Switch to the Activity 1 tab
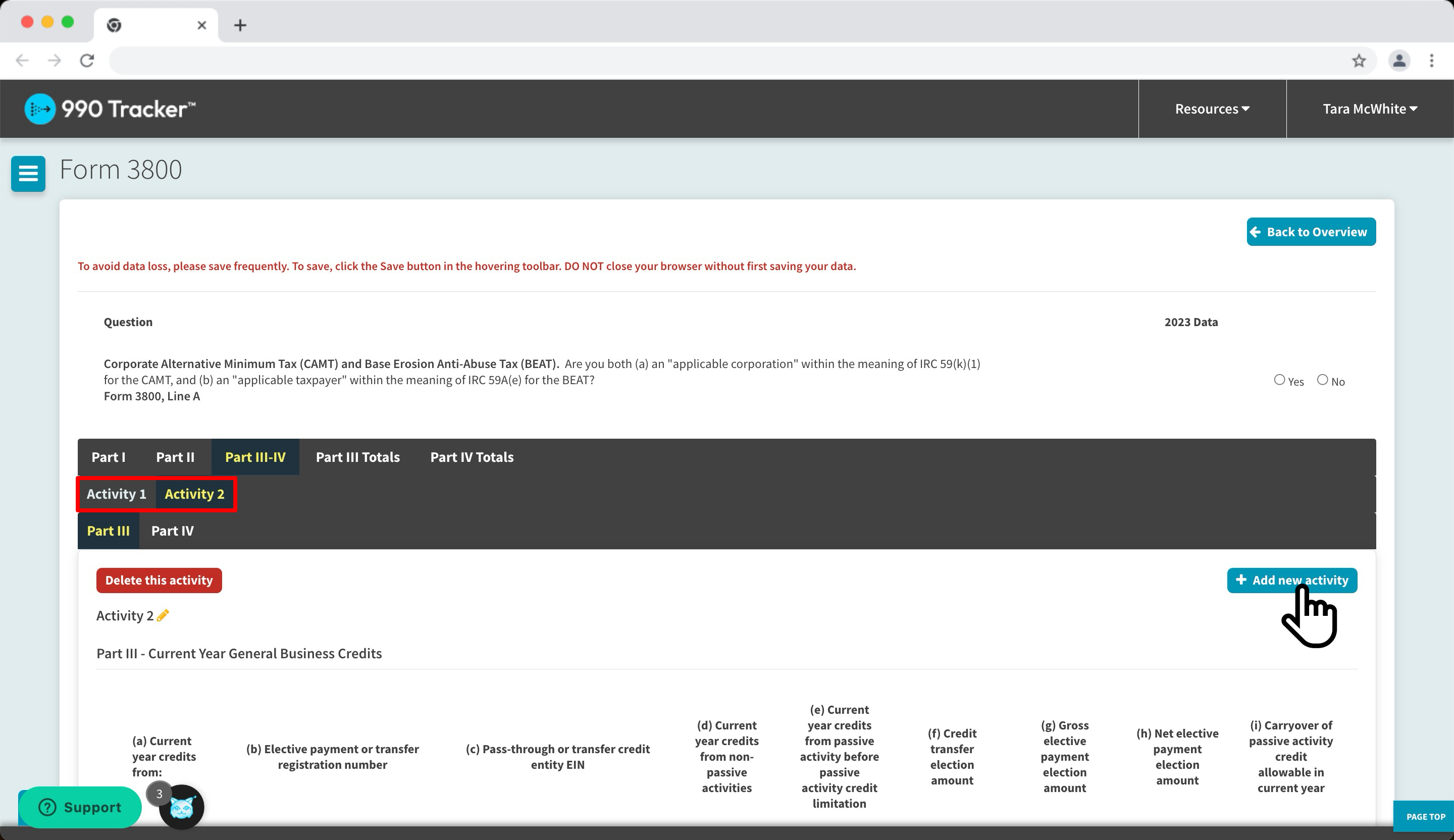Viewport: 1454px width, 840px height. pos(117,494)
